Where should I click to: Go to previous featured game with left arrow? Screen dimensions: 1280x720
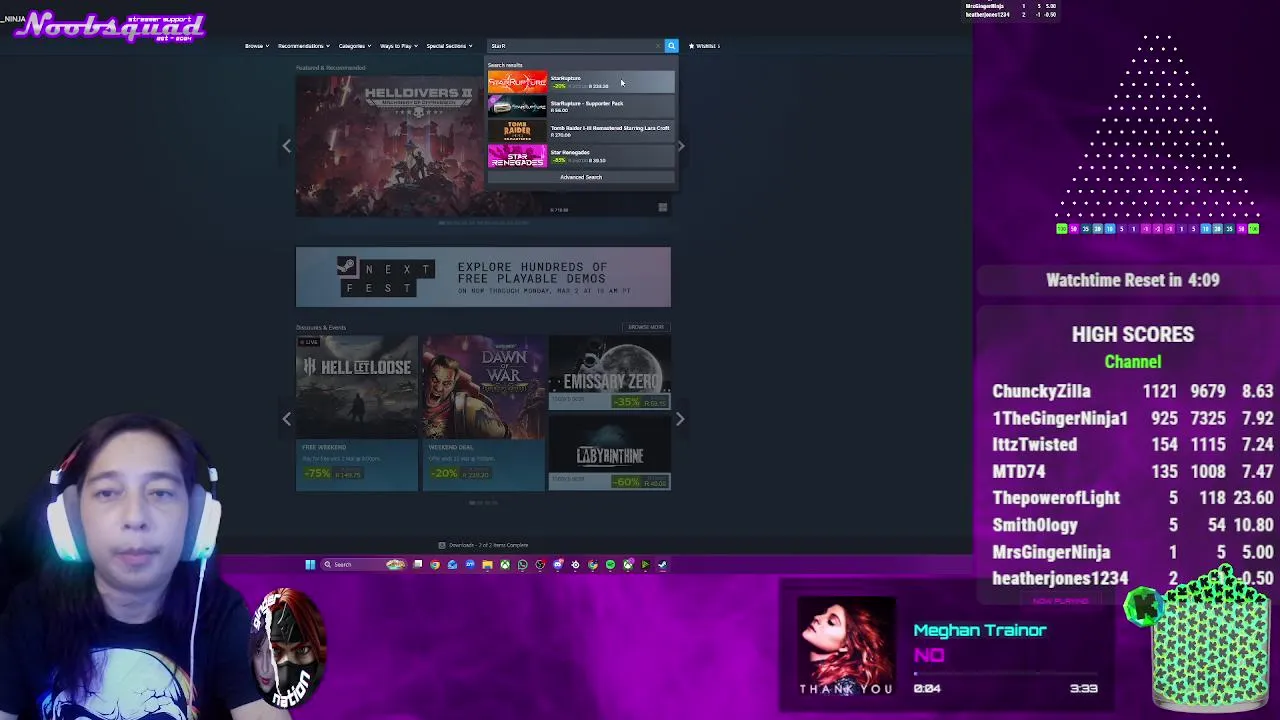point(286,146)
